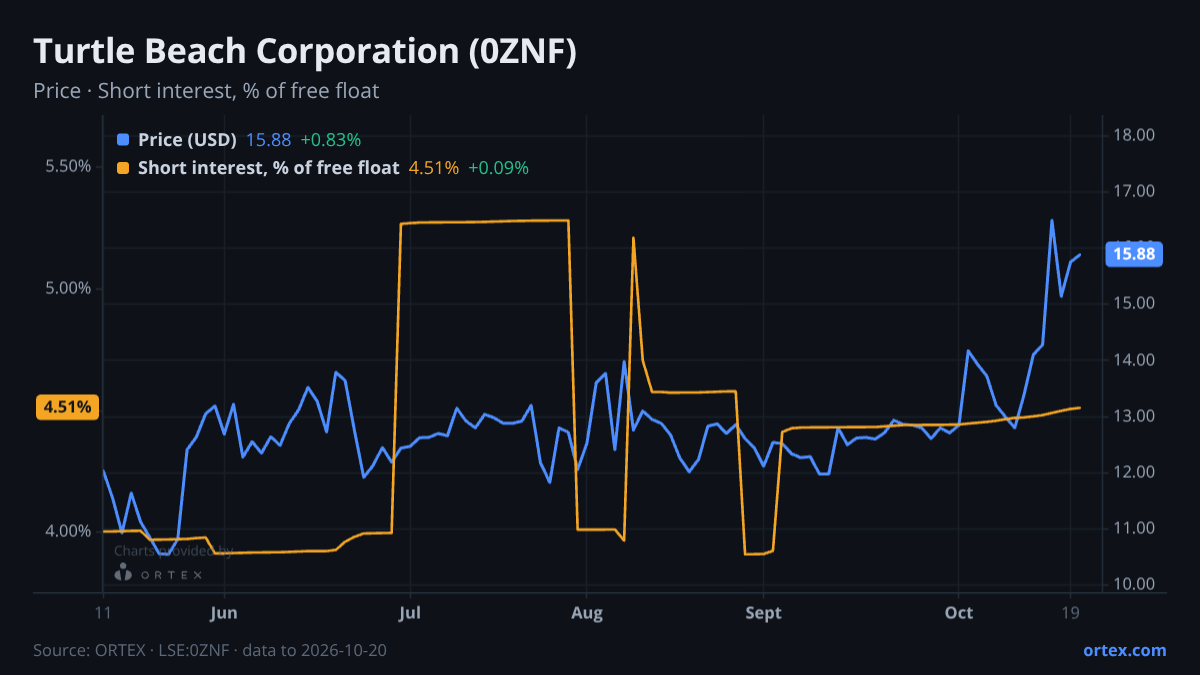
Task: Click the +0.09% short interest change
Action: coord(498,168)
